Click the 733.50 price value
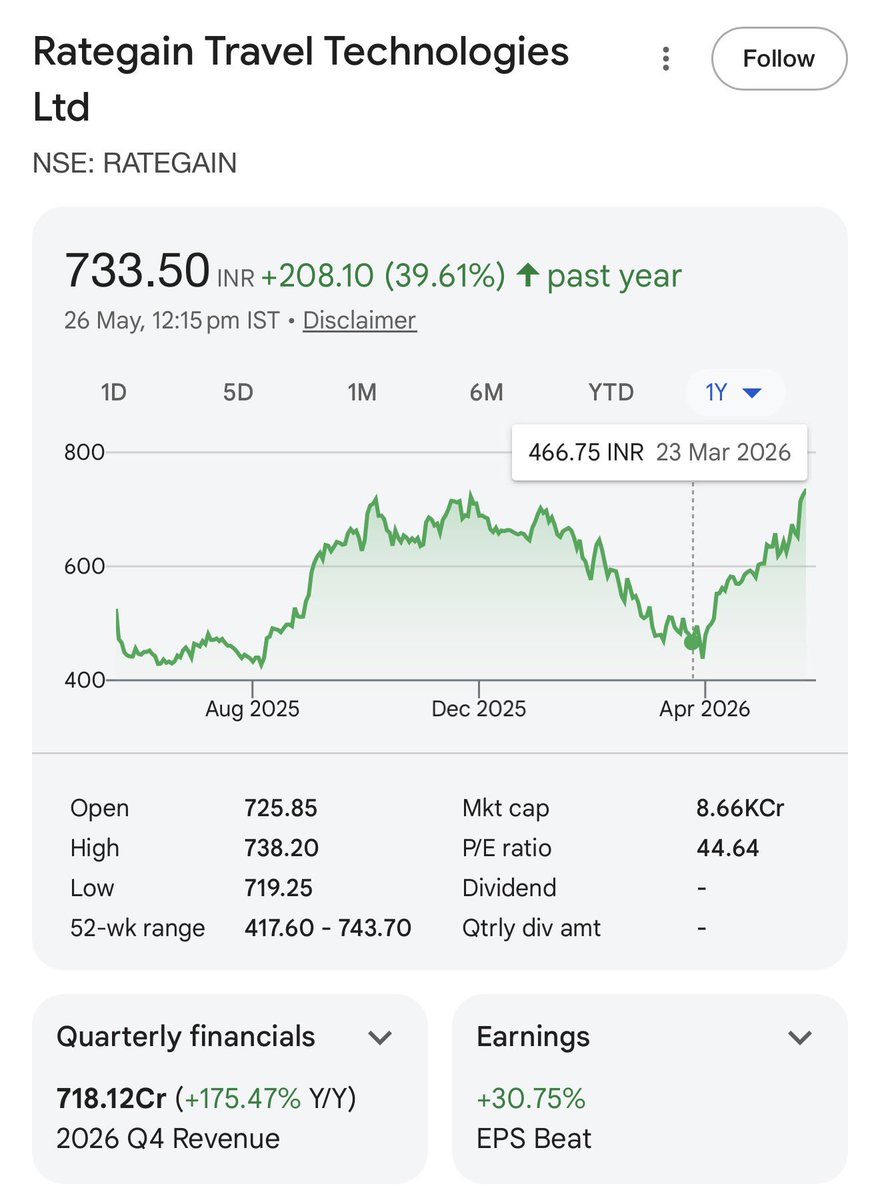 pos(136,272)
